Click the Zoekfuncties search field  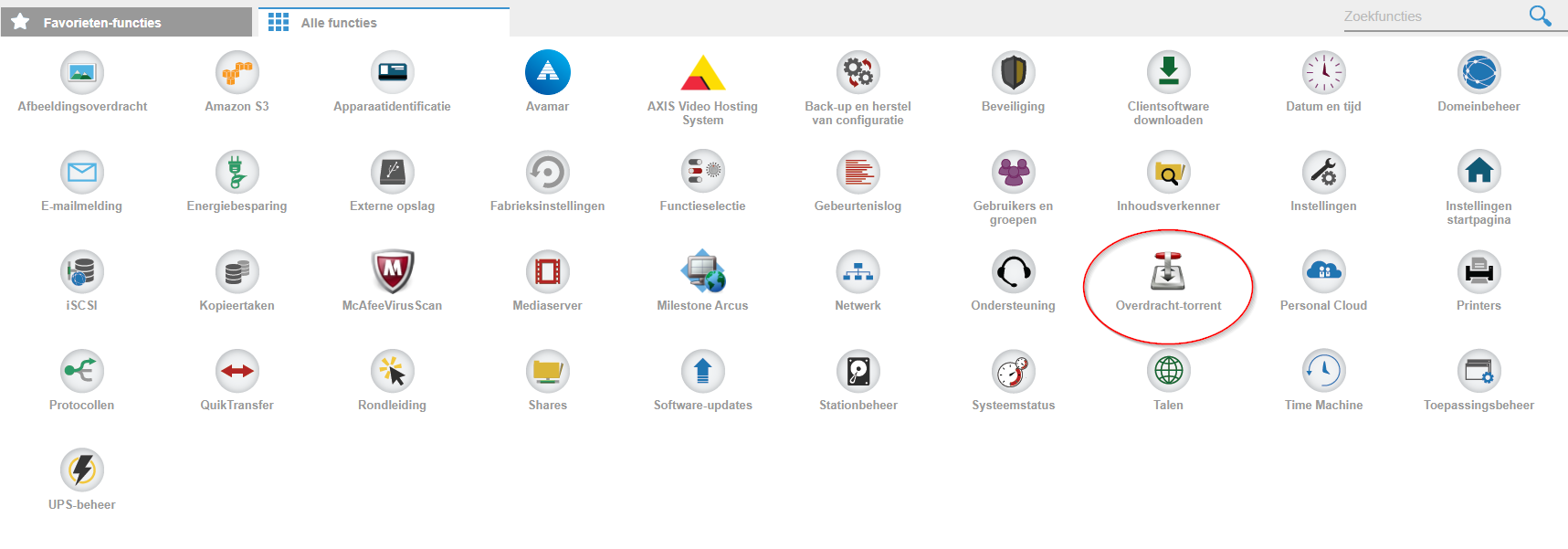(x=1432, y=16)
